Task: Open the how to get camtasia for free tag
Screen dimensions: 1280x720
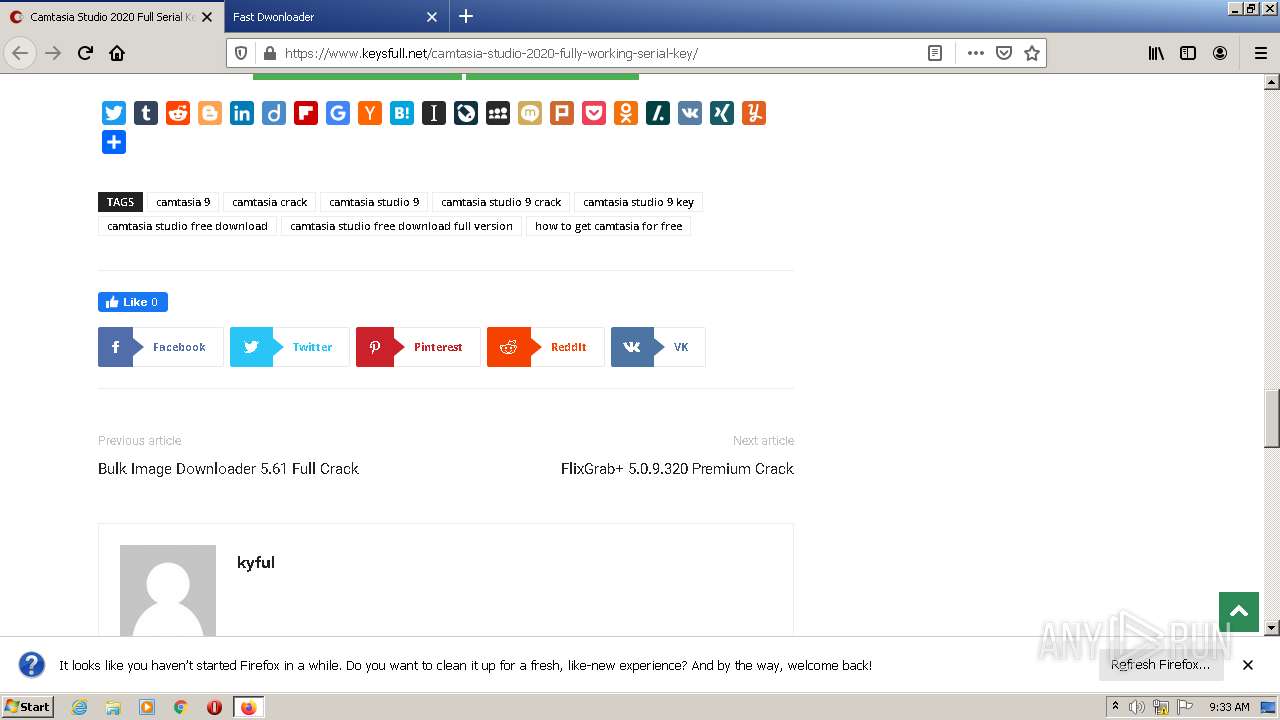Action: [608, 226]
